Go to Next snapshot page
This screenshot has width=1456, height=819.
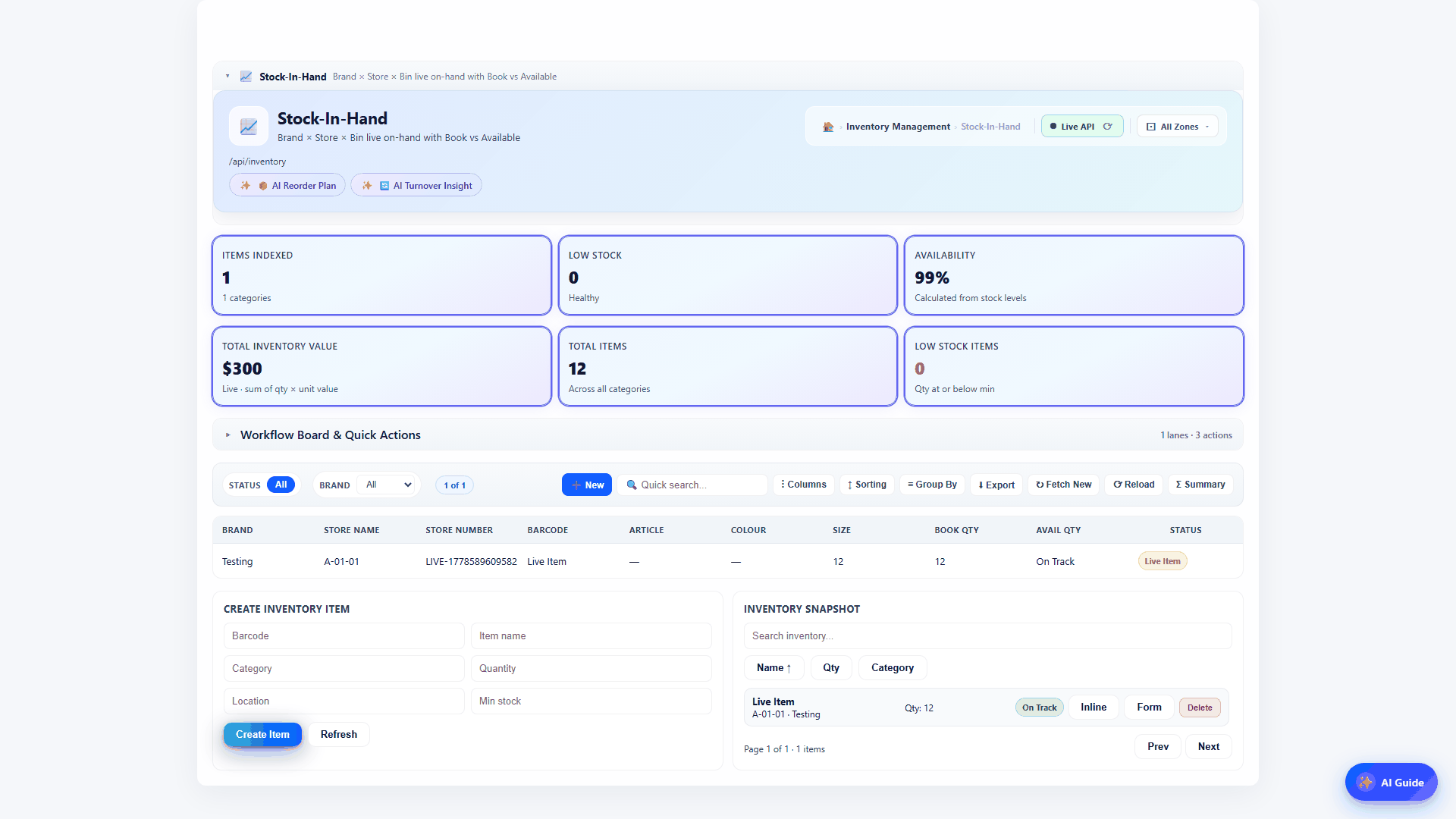click(x=1209, y=747)
